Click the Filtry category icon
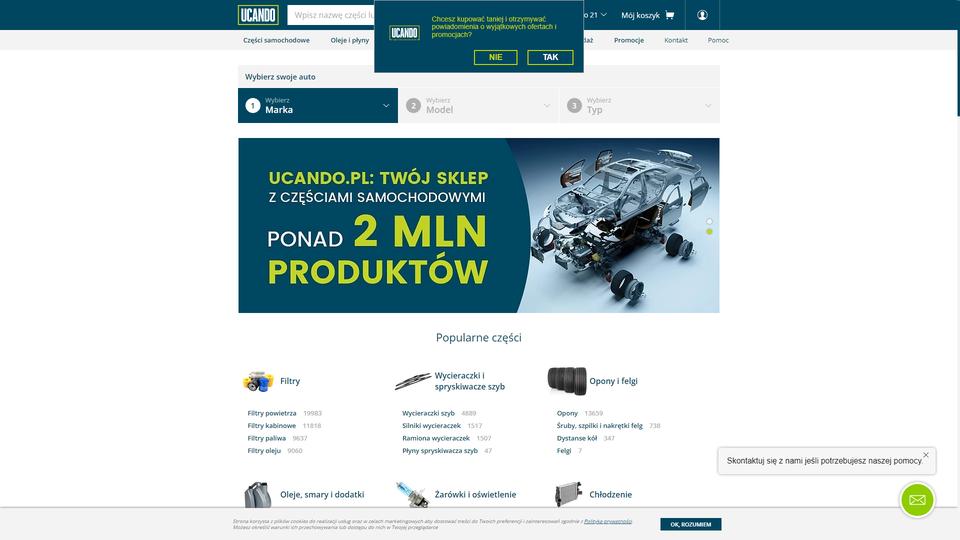The width and height of the screenshot is (960, 540). point(258,381)
